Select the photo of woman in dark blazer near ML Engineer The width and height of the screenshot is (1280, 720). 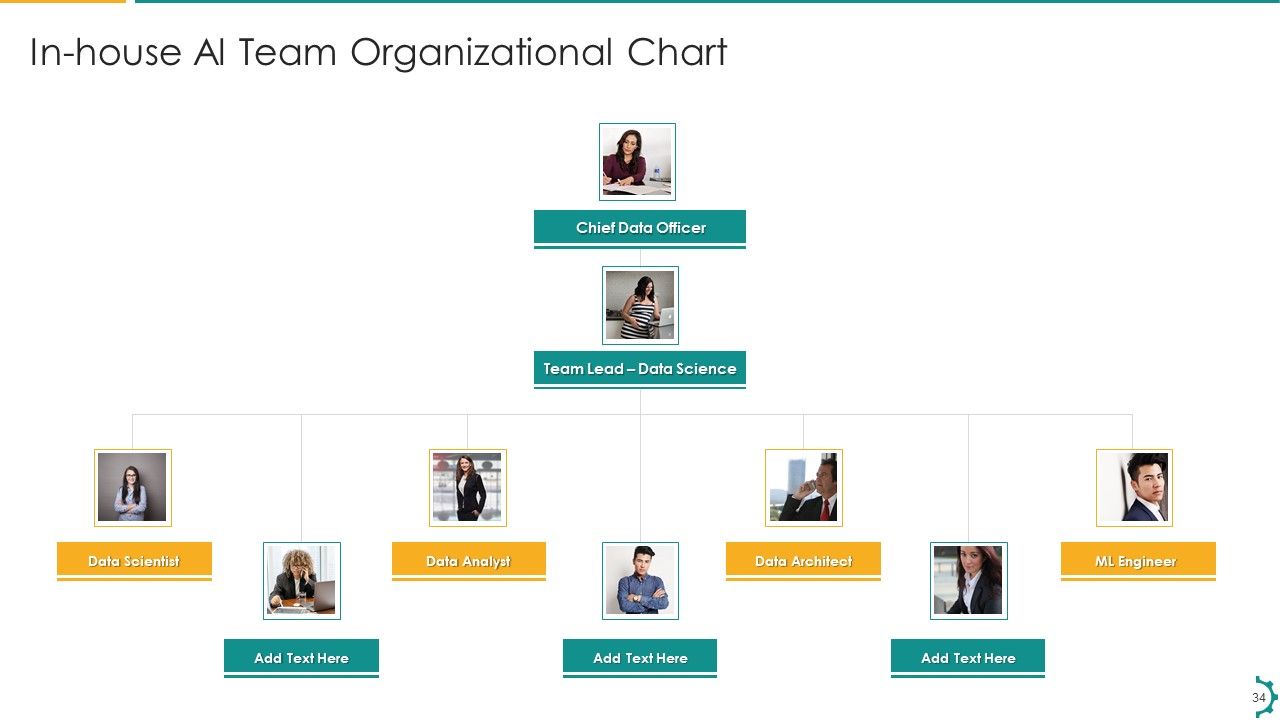tap(969, 581)
